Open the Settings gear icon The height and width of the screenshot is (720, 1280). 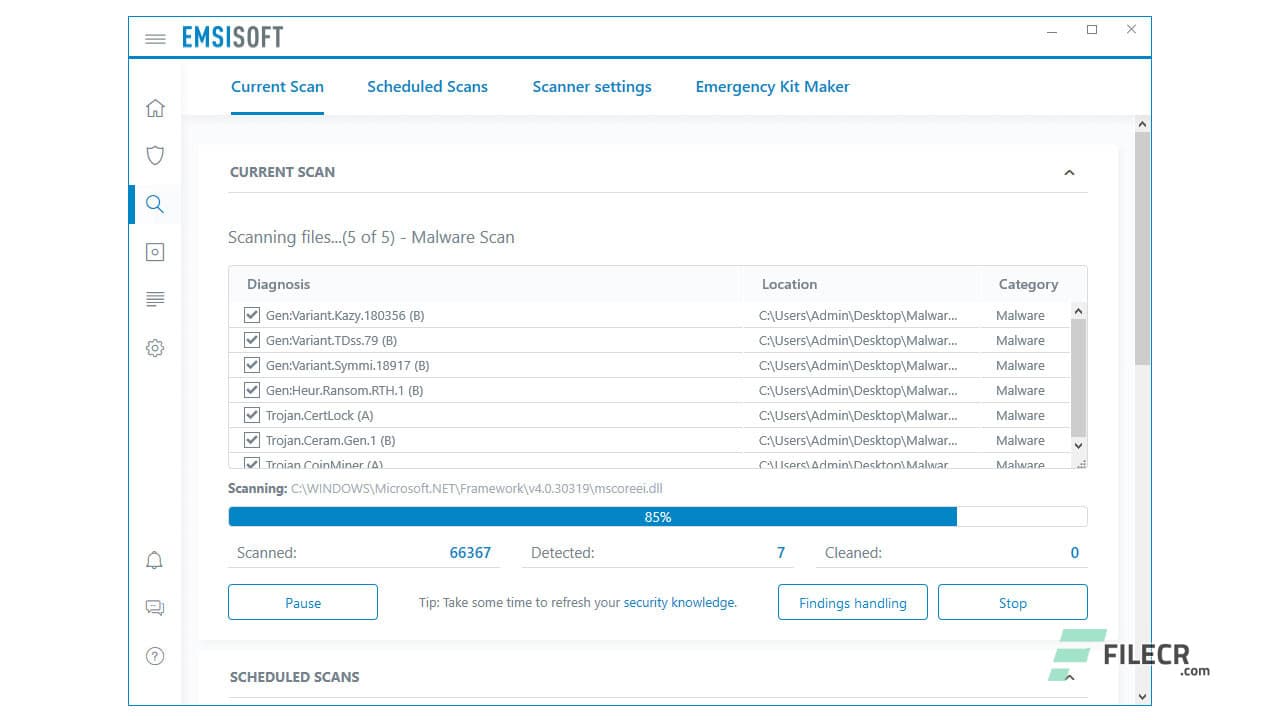coord(155,347)
